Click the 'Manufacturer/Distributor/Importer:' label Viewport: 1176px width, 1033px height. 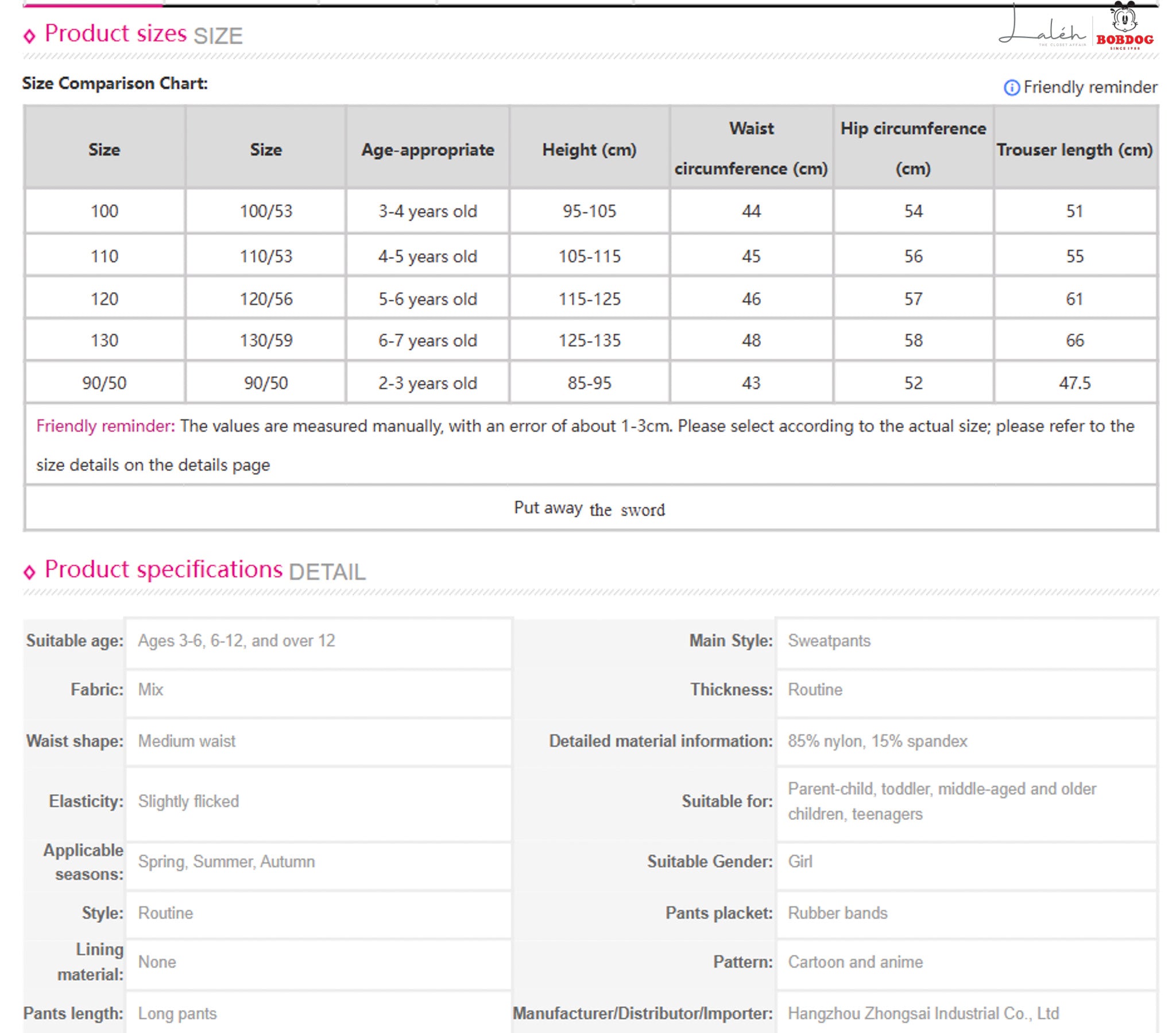pos(643,1013)
